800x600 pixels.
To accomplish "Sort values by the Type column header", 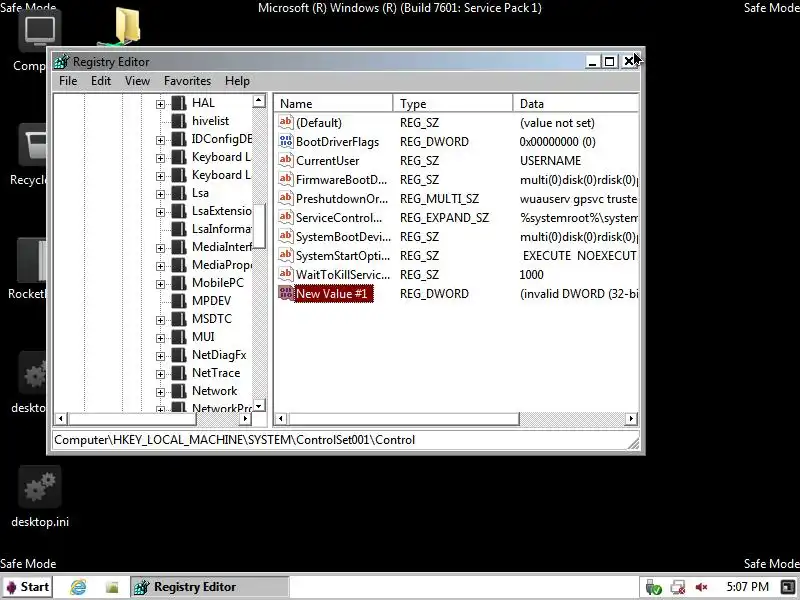I will (x=453, y=104).
